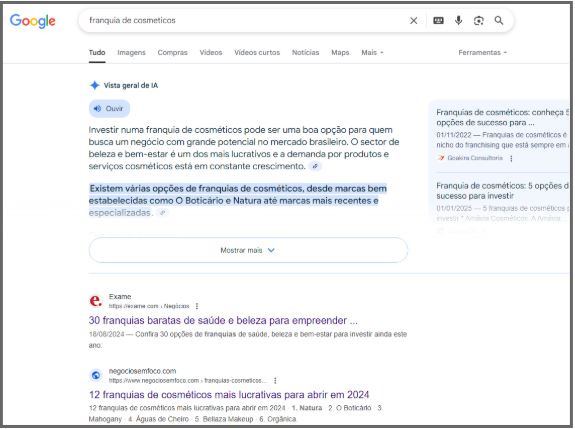Open the Vídeos curtos tab

257,52
